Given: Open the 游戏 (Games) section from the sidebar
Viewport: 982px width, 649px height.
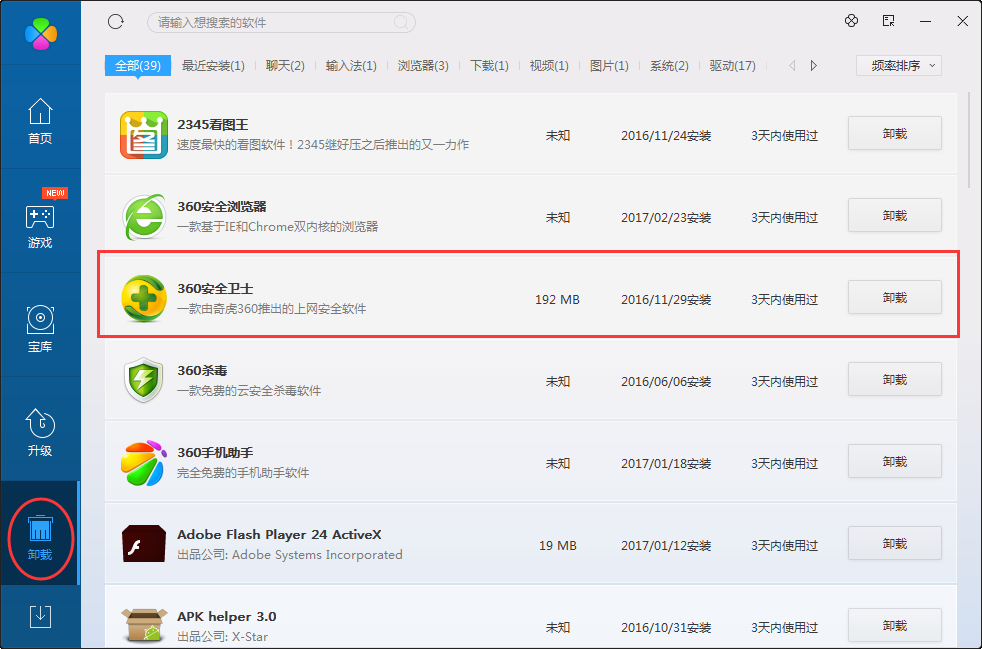Looking at the screenshot, I should click(40, 218).
